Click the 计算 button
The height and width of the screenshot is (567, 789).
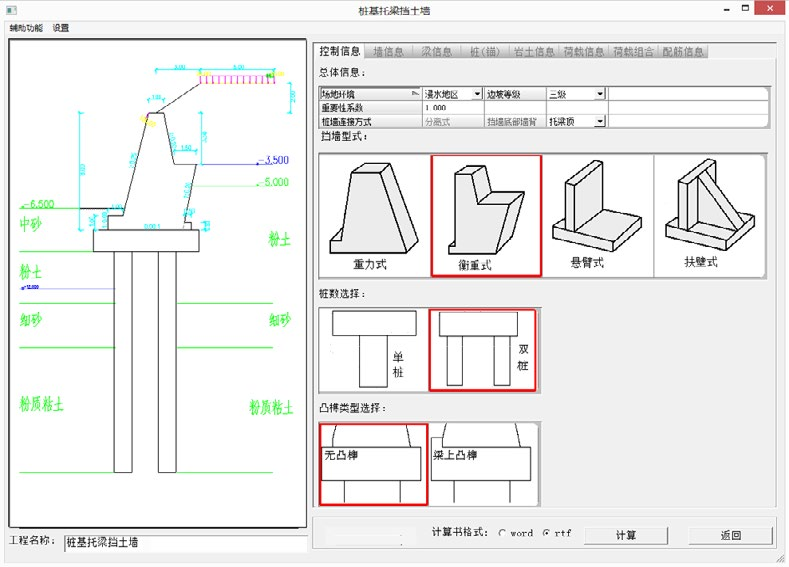626,535
